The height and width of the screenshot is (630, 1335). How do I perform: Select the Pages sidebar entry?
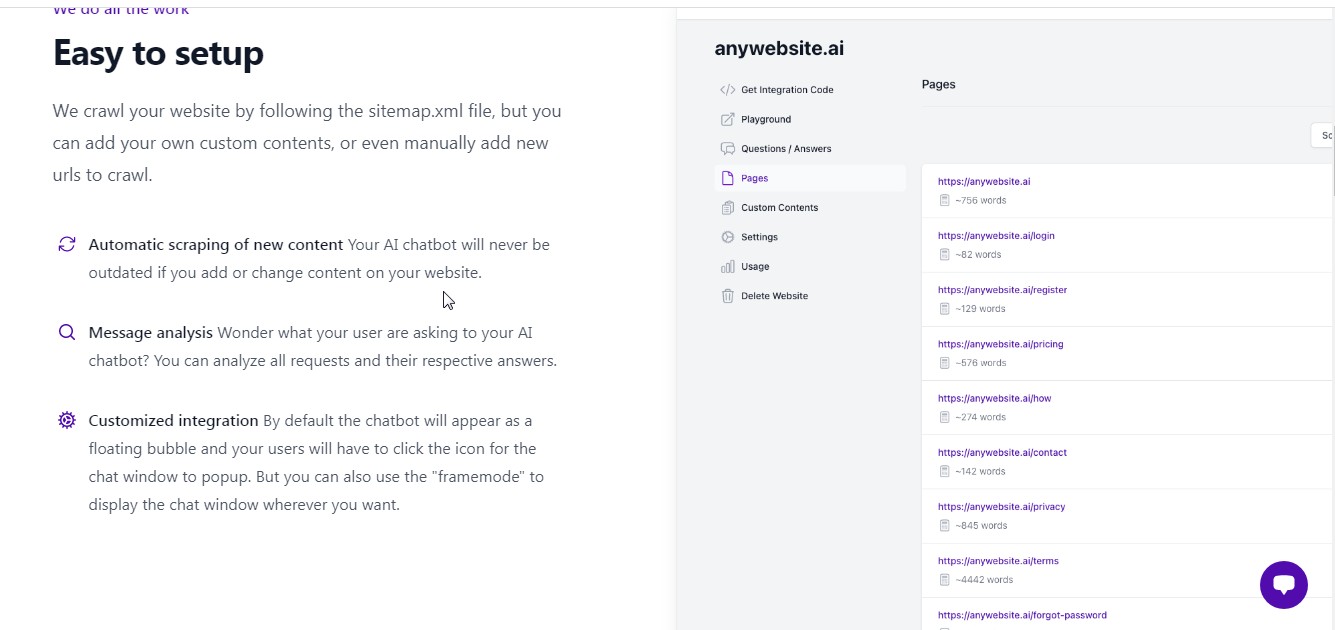pos(812,178)
